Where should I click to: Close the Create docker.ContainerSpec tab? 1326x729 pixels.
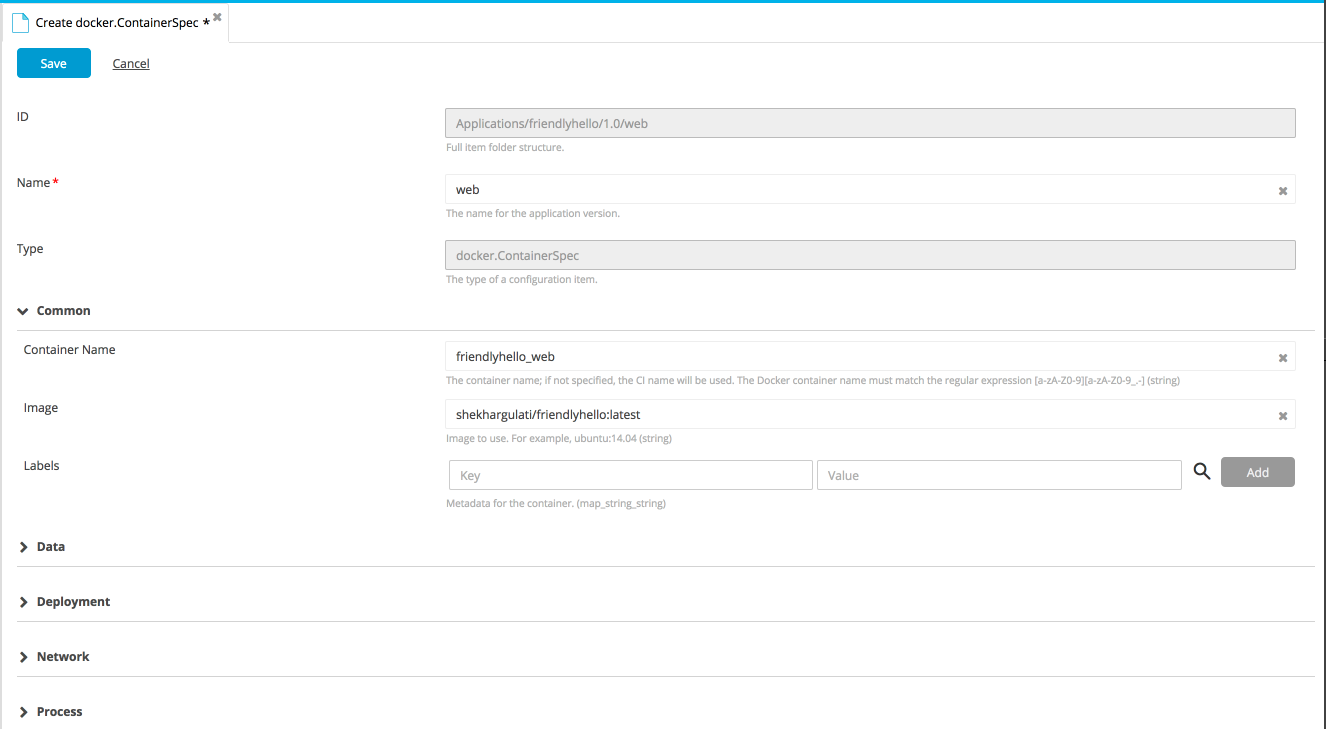[217, 17]
